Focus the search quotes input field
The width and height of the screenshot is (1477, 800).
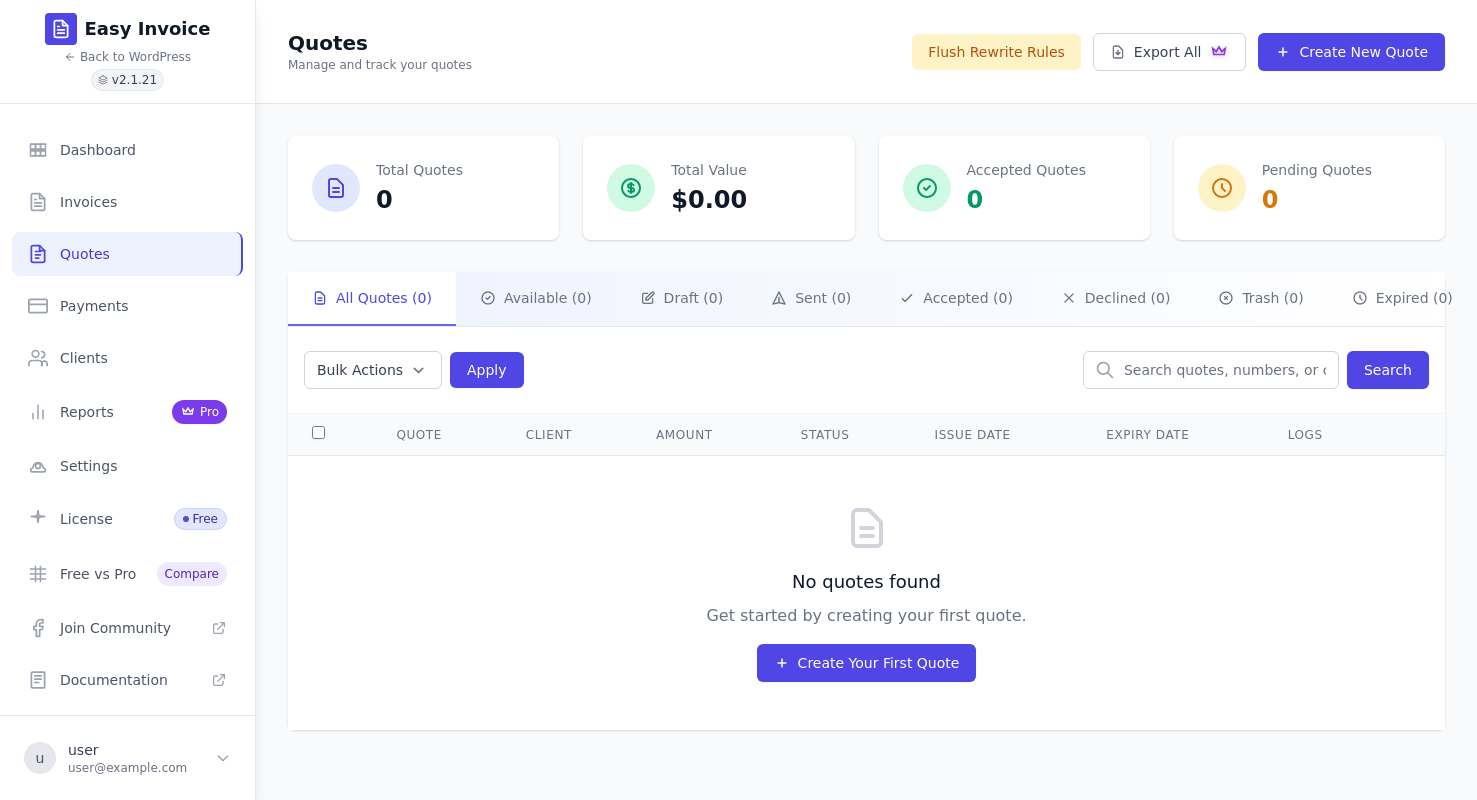pyautogui.click(x=1211, y=370)
